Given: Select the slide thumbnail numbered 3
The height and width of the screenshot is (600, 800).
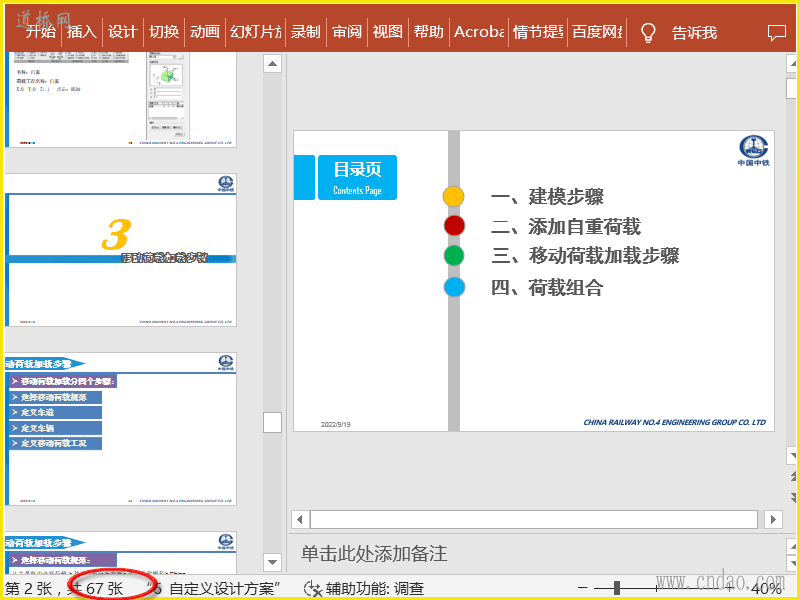Looking at the screenshot, I should coord(121,250).
